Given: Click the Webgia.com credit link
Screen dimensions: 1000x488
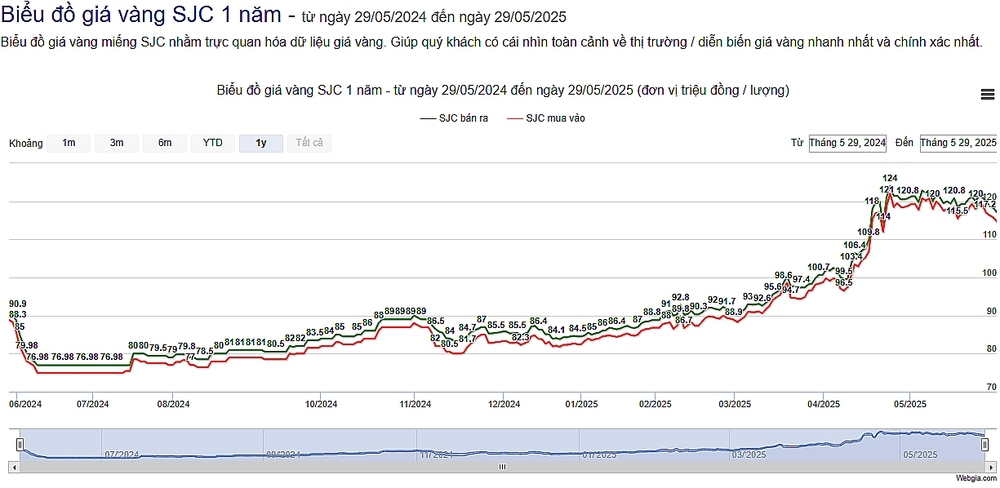Looking at the screenshot, I should pyautogui.click(x=976, y=478).
